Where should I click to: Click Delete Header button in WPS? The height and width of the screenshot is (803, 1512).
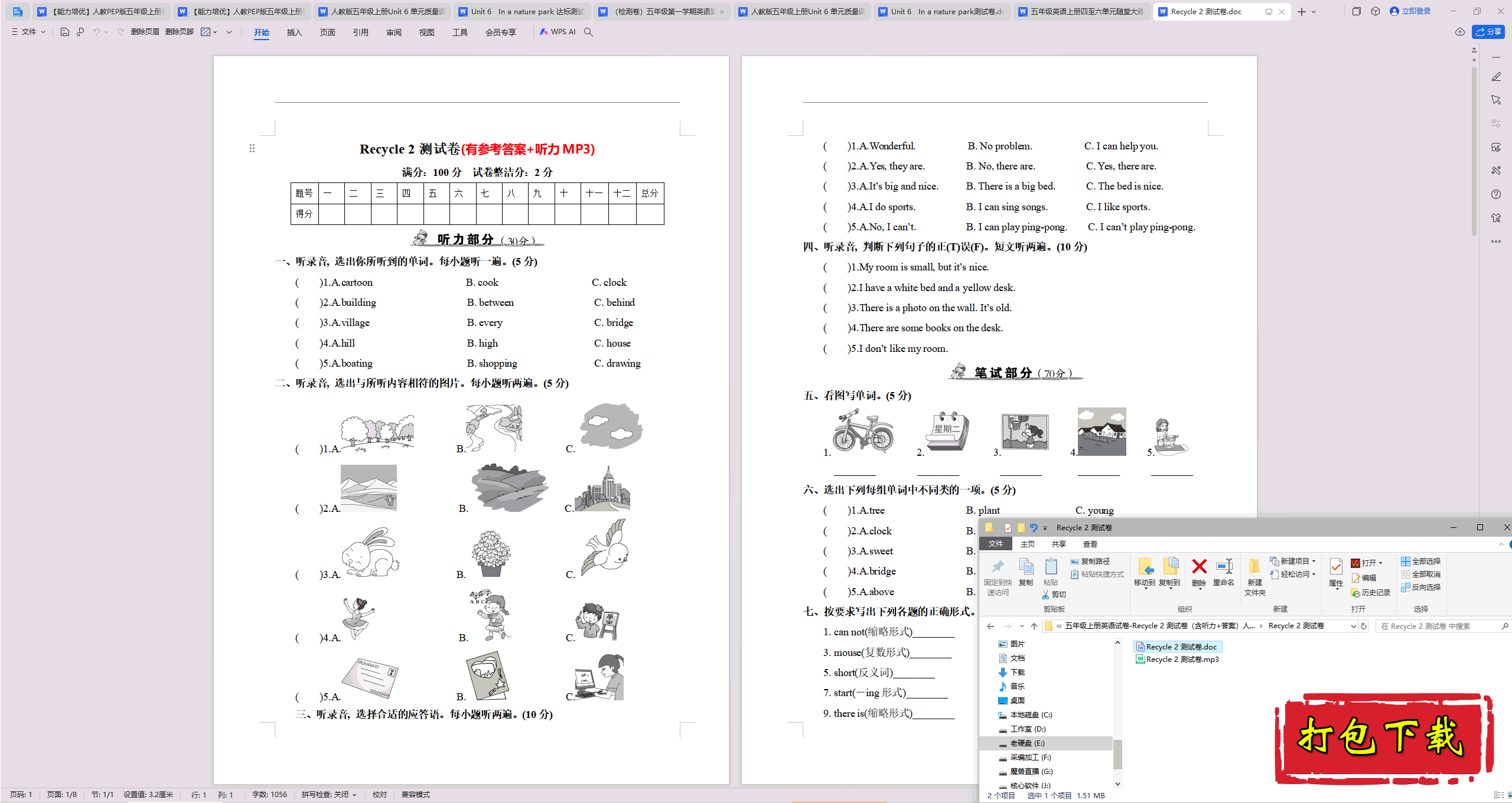[145, 32]
